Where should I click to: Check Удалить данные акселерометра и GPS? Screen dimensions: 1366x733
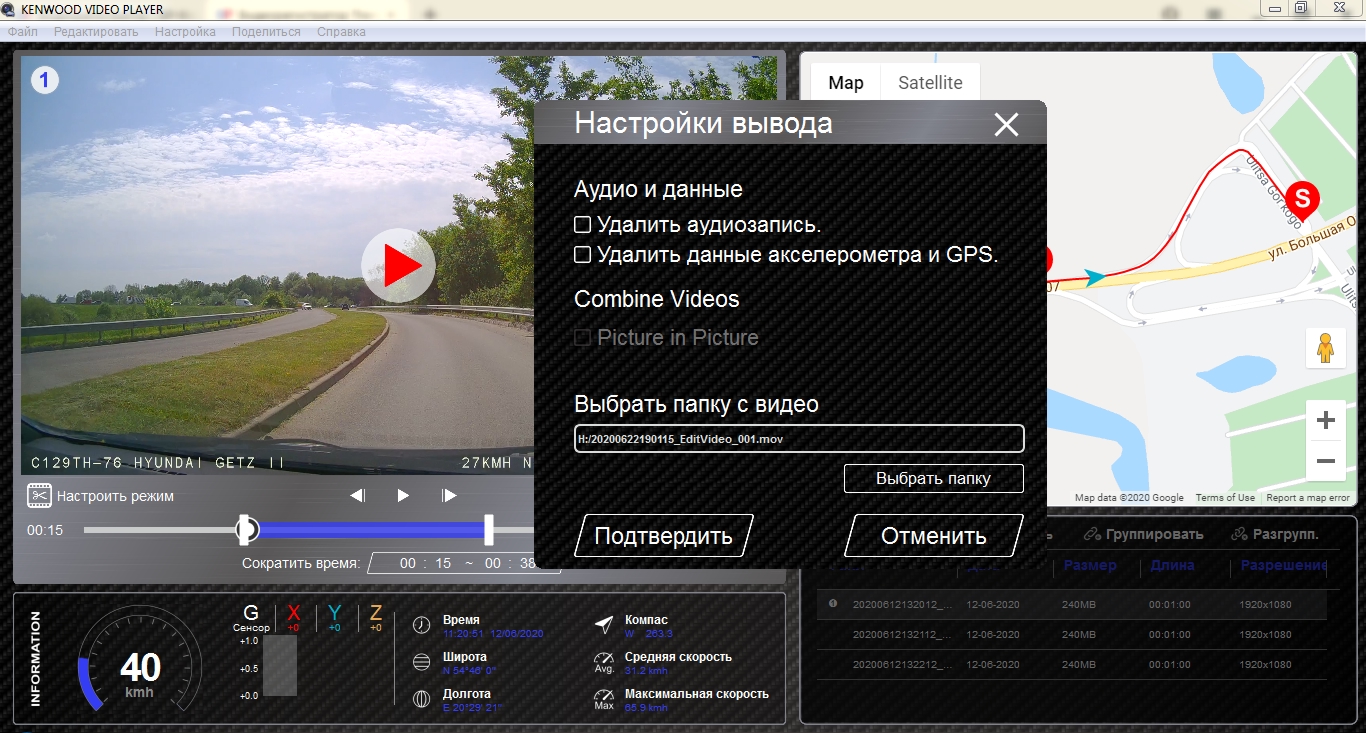pyautogui.click(x=582, y=254)
